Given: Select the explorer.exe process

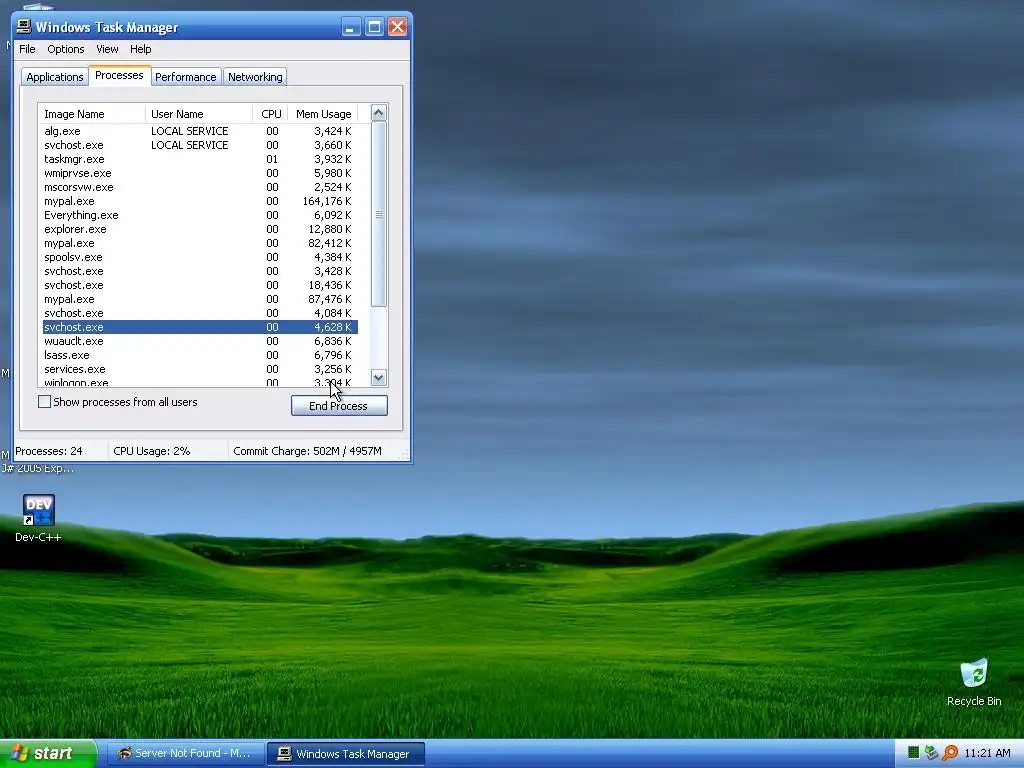Looking at the screenshot, I should (x=200, y=229).
